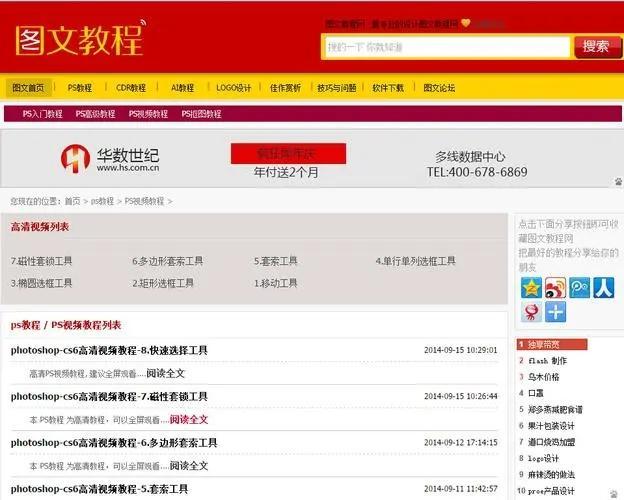Focus the search input field

(446, 47)
